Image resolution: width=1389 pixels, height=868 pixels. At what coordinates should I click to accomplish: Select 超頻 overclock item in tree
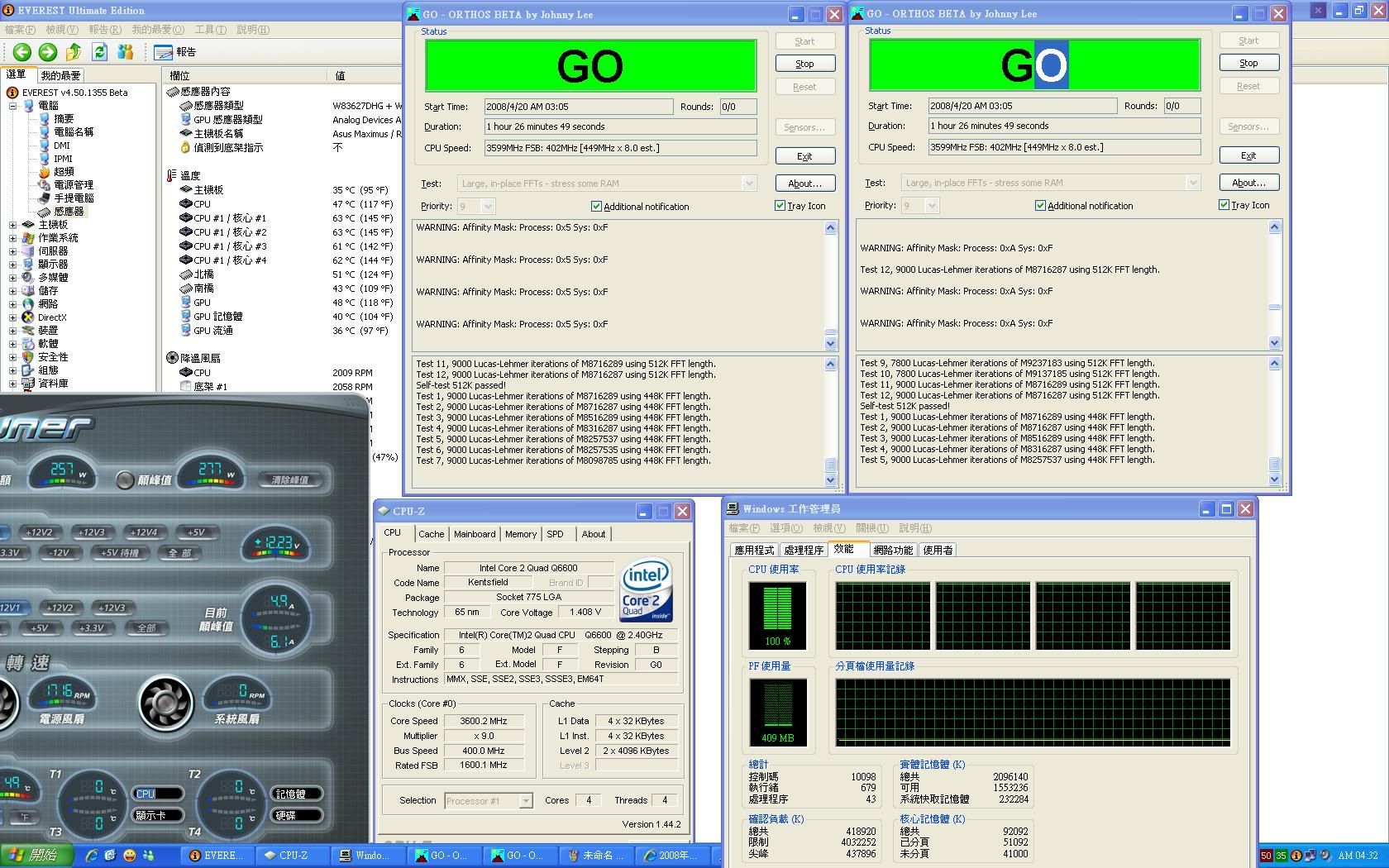[x=64, y=172]
